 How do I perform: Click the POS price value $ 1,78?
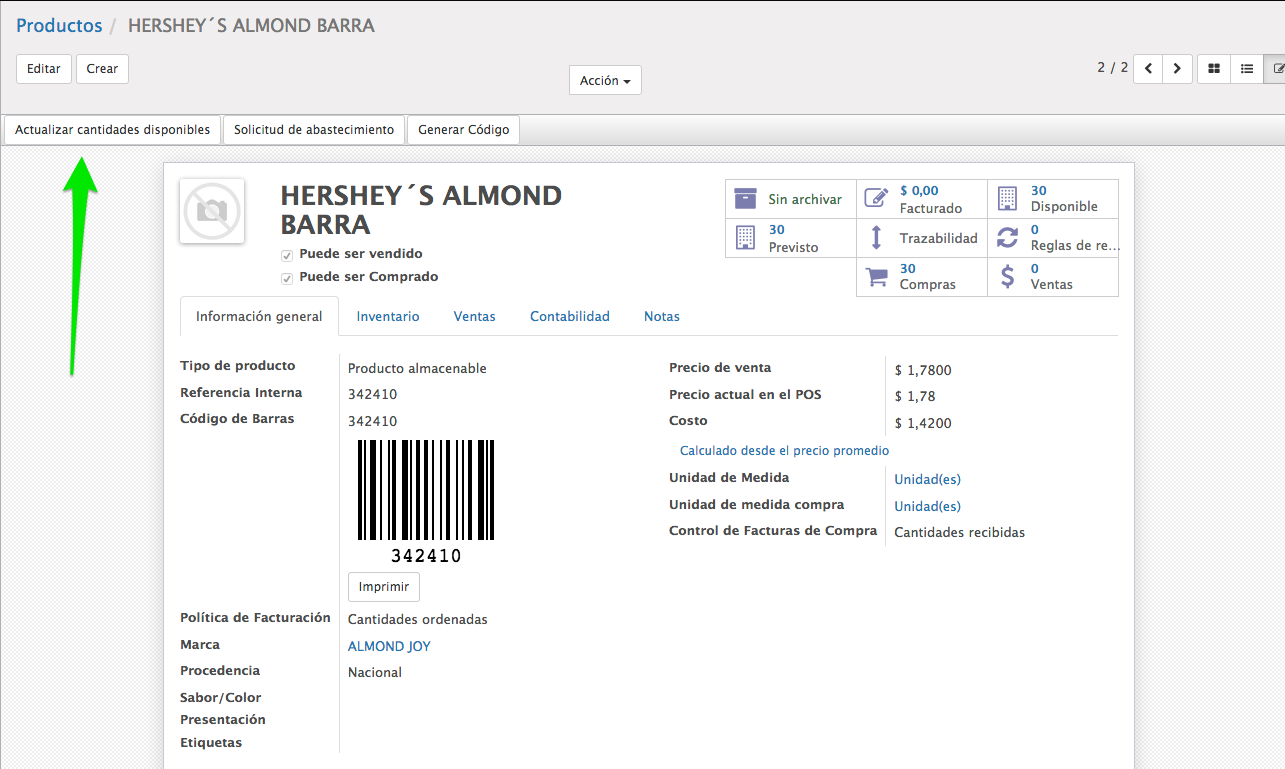pyautogui.click(x=915, y=396)
